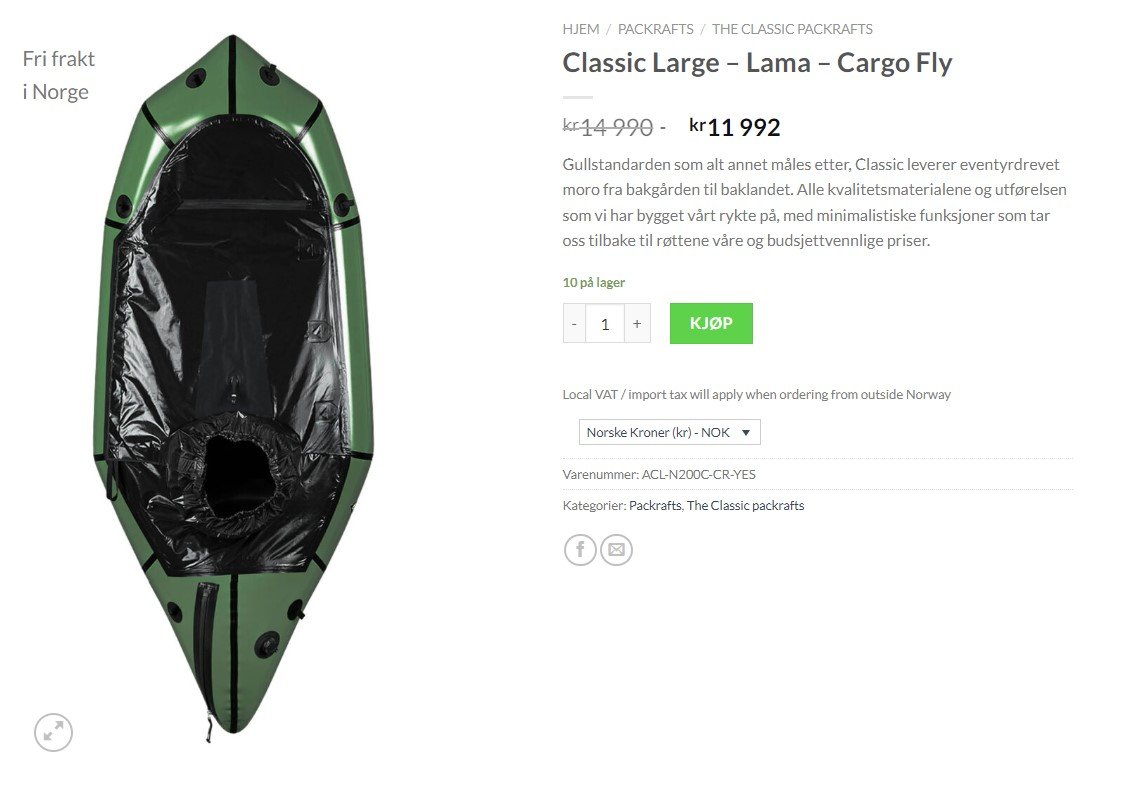Image resolution: width=1124 pixels, height=790 pixels.
Task: Click the quantity number field
Action: tap(605, 324)
